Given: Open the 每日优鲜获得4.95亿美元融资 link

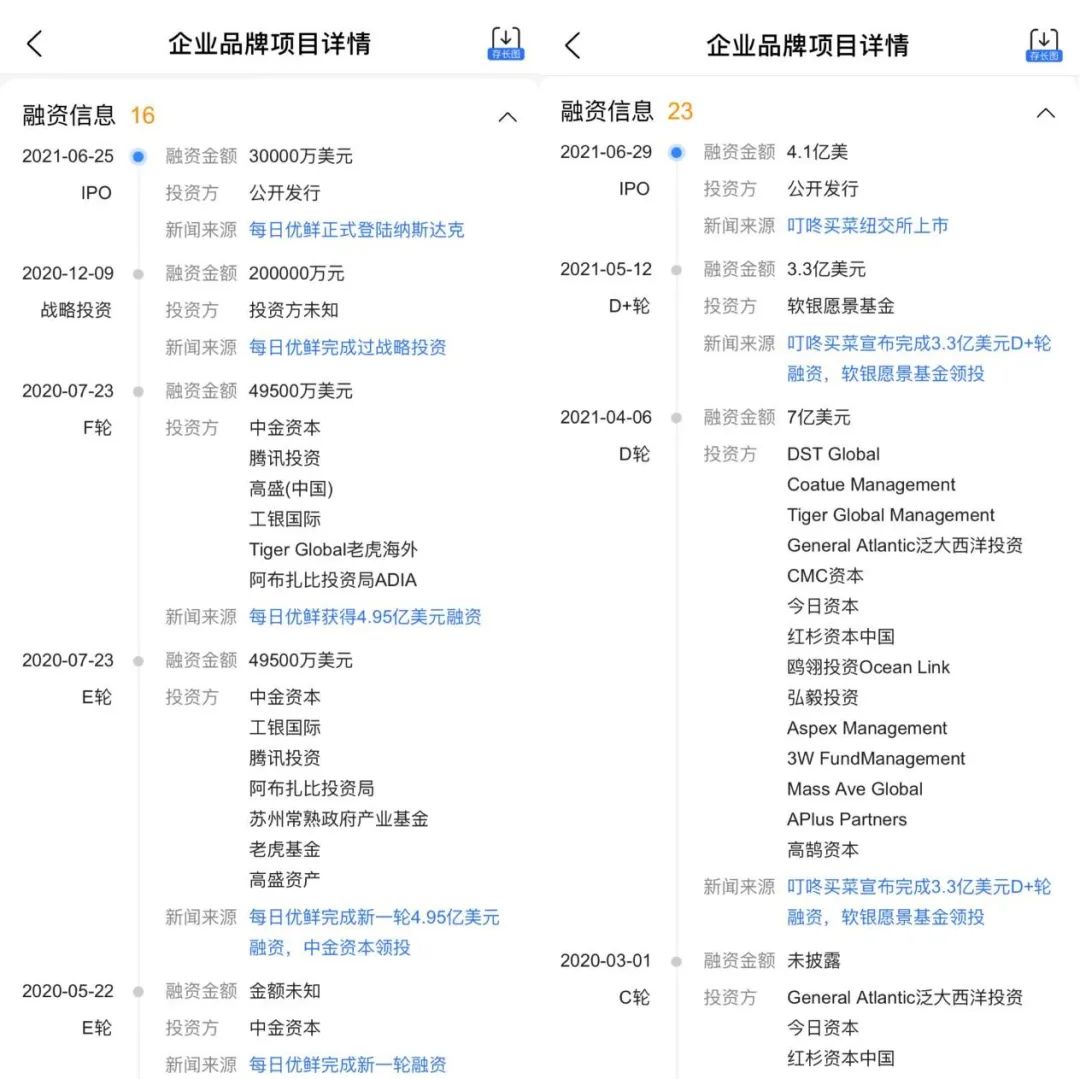Looking at the screenshot, I should pos(365,617).
